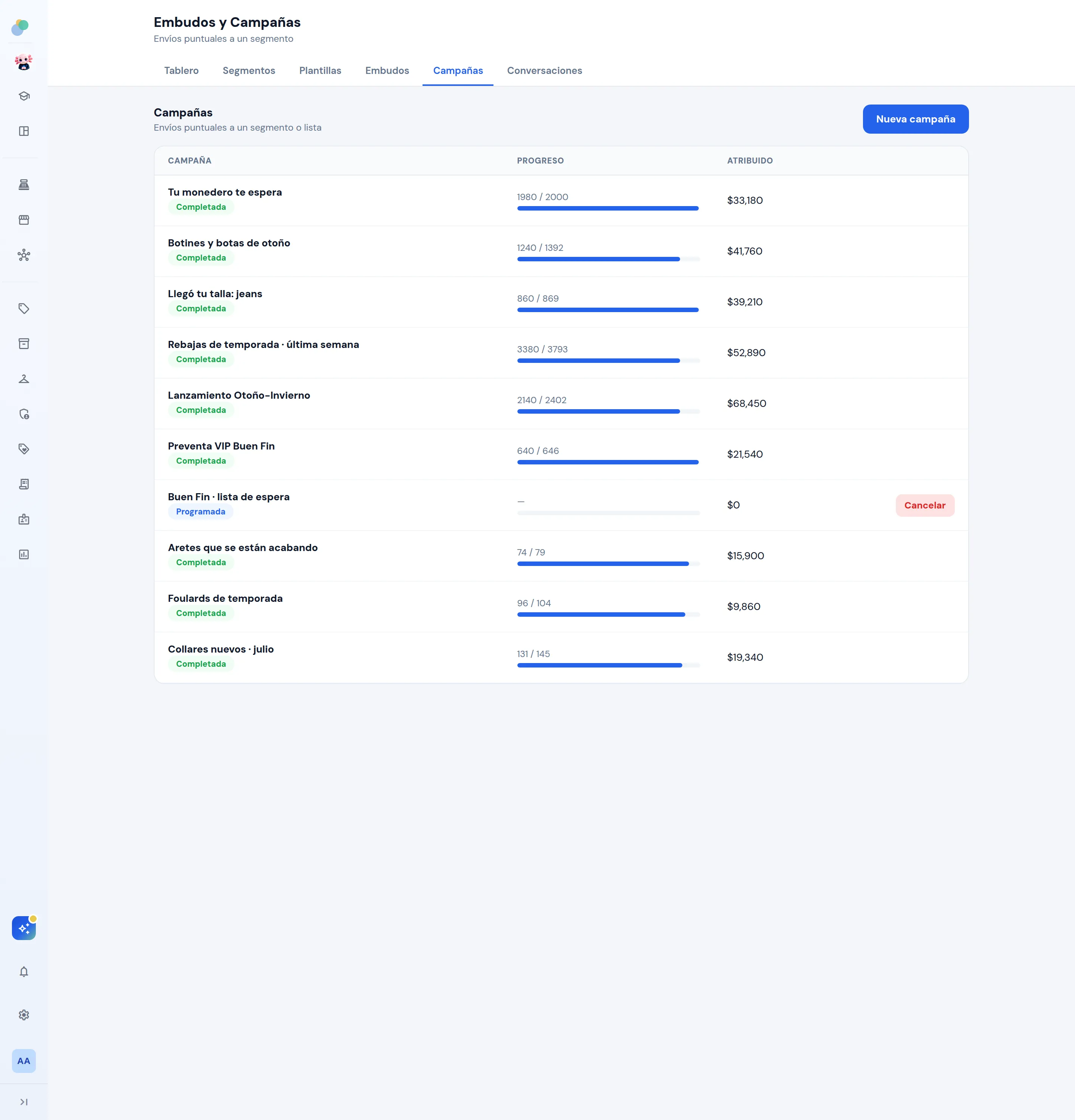Viewport: 1075px width, 1120px height.
Task: Click the PROGRESO column header
Action: tap(540, 161)
